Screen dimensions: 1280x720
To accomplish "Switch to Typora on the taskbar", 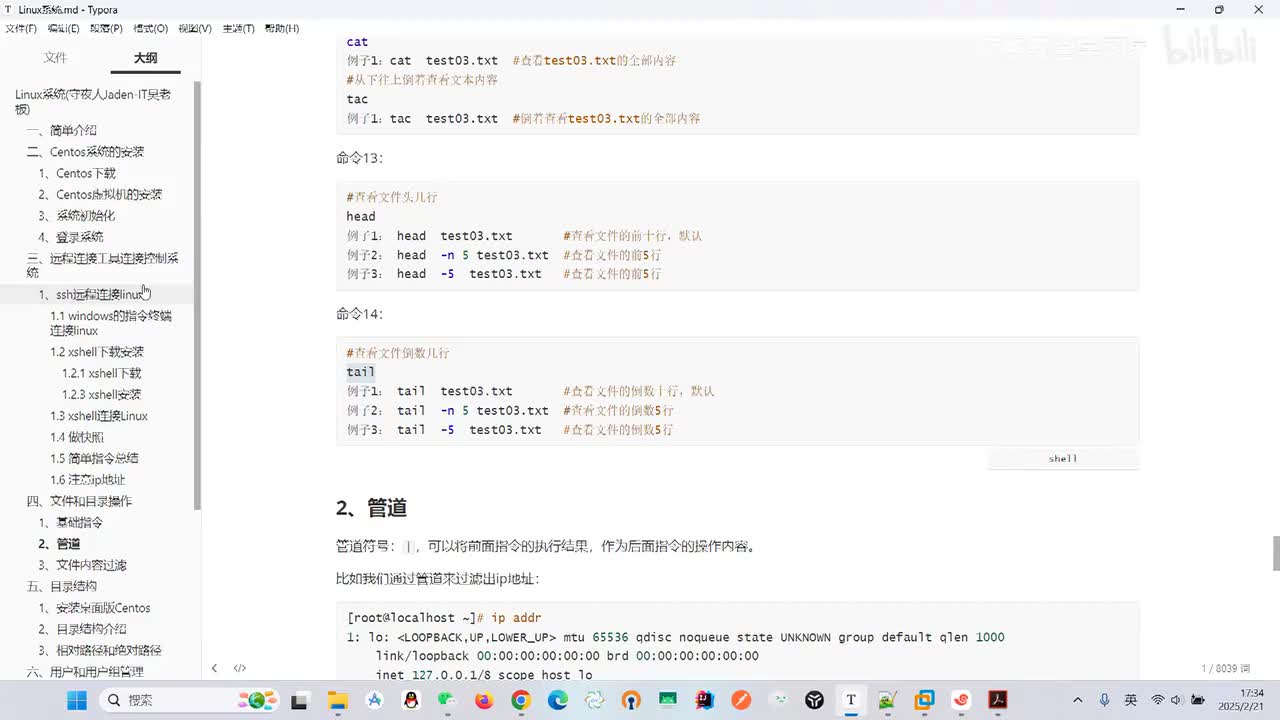I will pyautogui.click(x=851, y=700).
